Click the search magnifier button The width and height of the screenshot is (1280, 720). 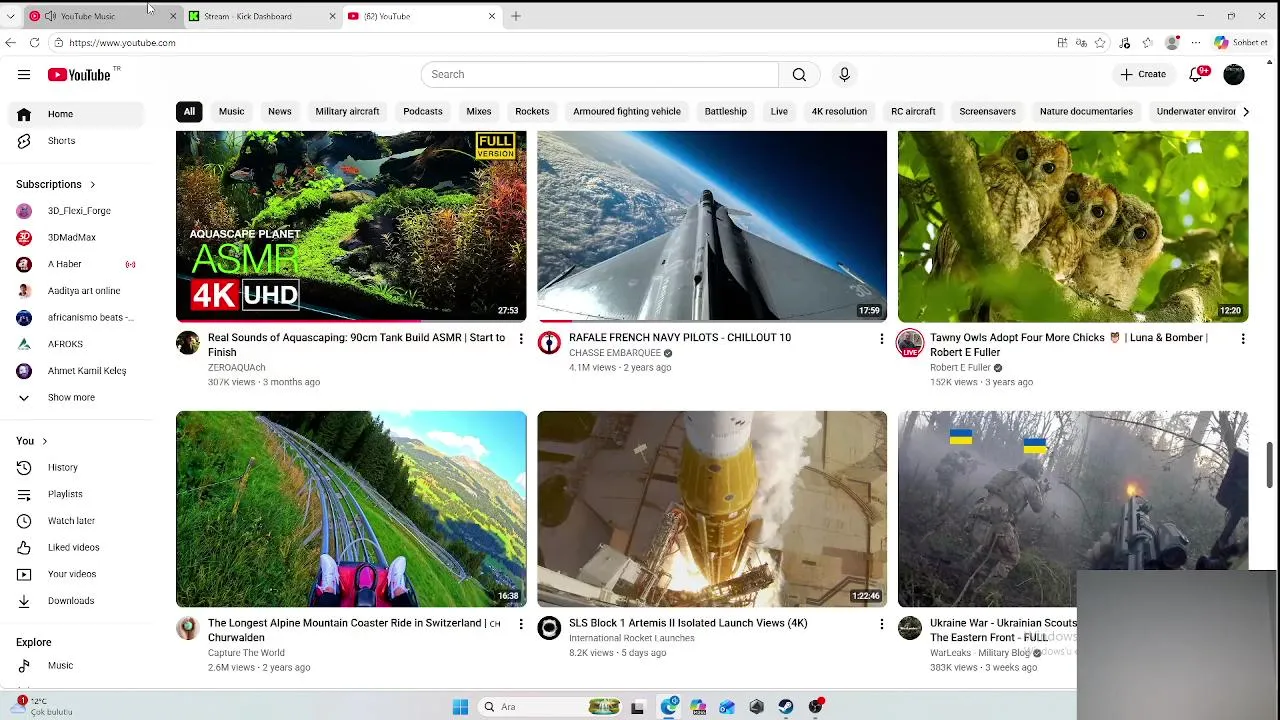(x=799, y=74)
